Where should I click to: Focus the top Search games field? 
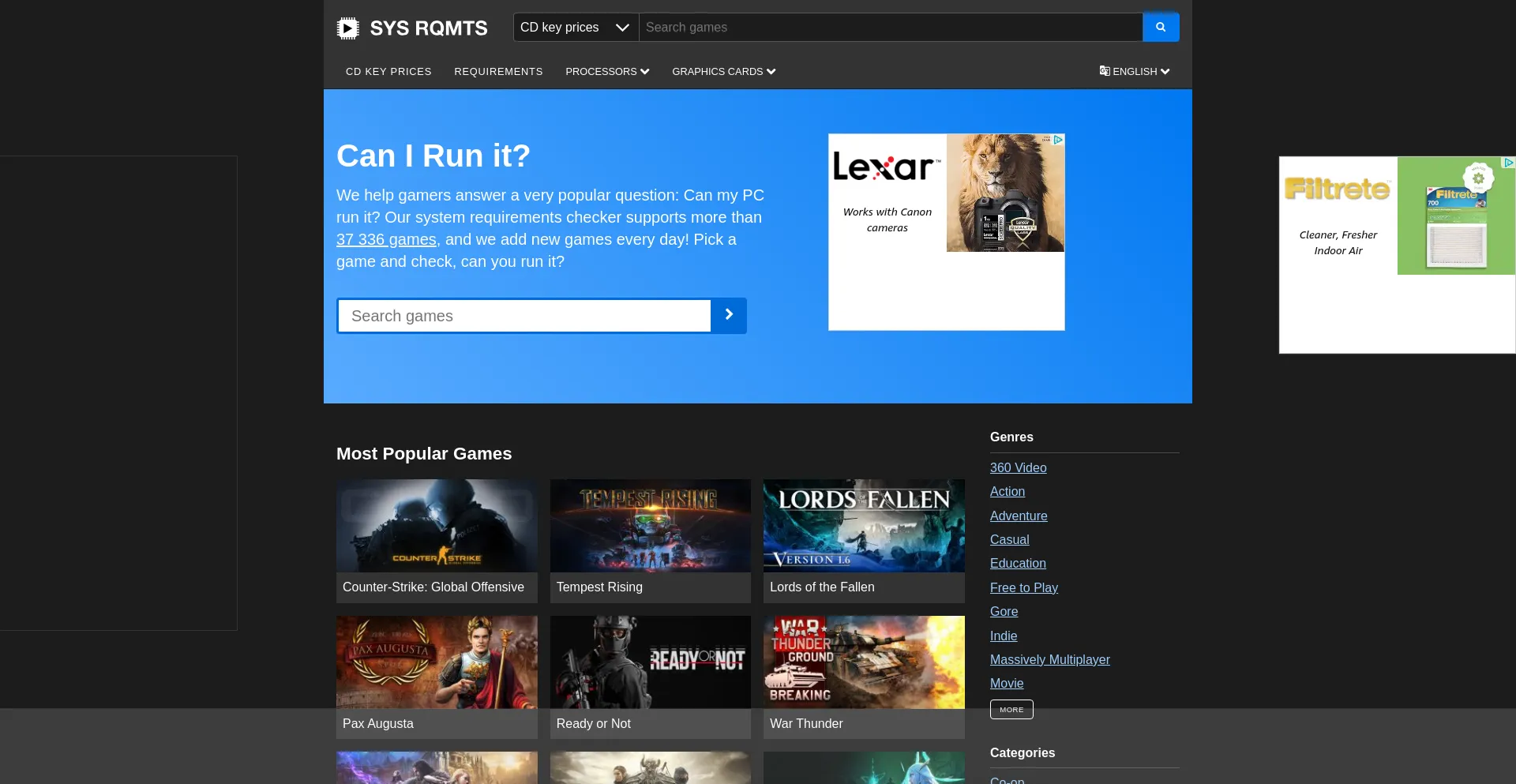pyautogui.click(x=890, y=27)
